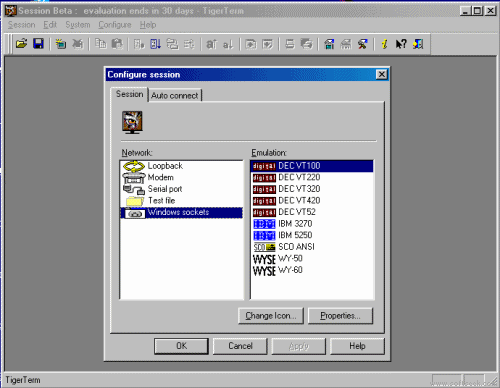Select Test file in Network list
This screenshot has width=500, height=388.
(181, 201)
